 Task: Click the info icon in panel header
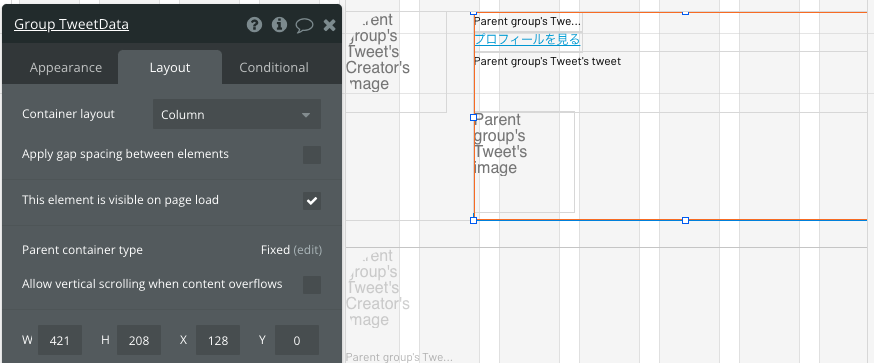click(279, 25)
